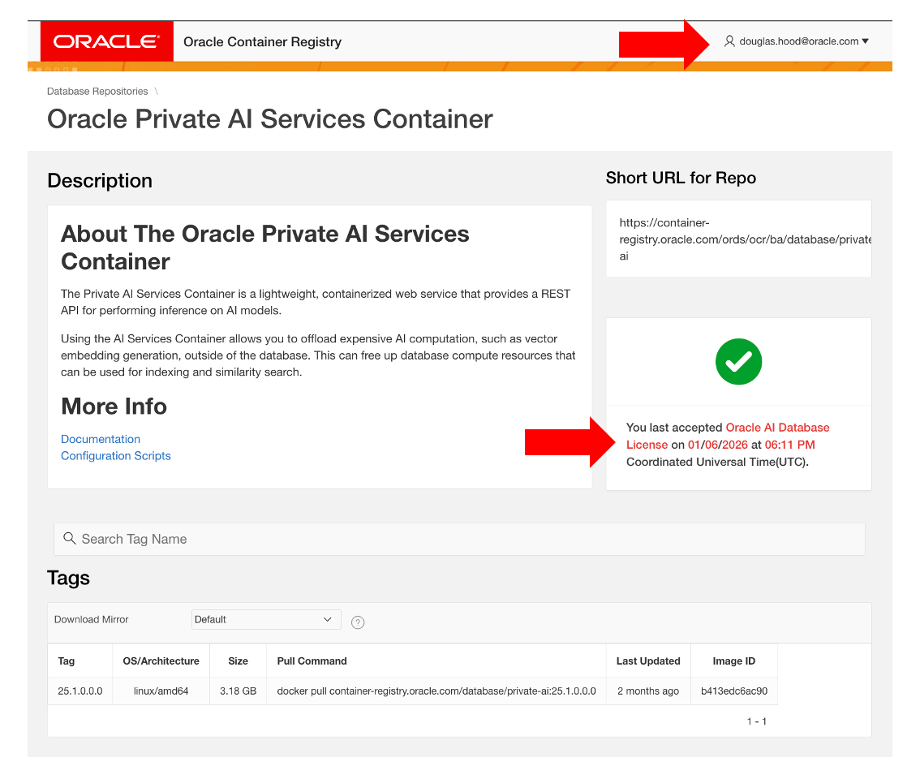The image size is (920, 780).
Task: Click the Oracle Private AI Services Container title
Action: [x=270, y=119]
